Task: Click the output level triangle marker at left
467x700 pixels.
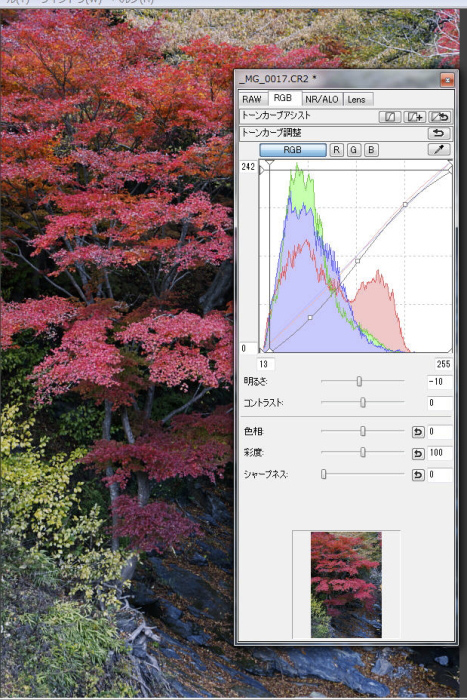Action: pyautogui.click(x=262, y=170)
